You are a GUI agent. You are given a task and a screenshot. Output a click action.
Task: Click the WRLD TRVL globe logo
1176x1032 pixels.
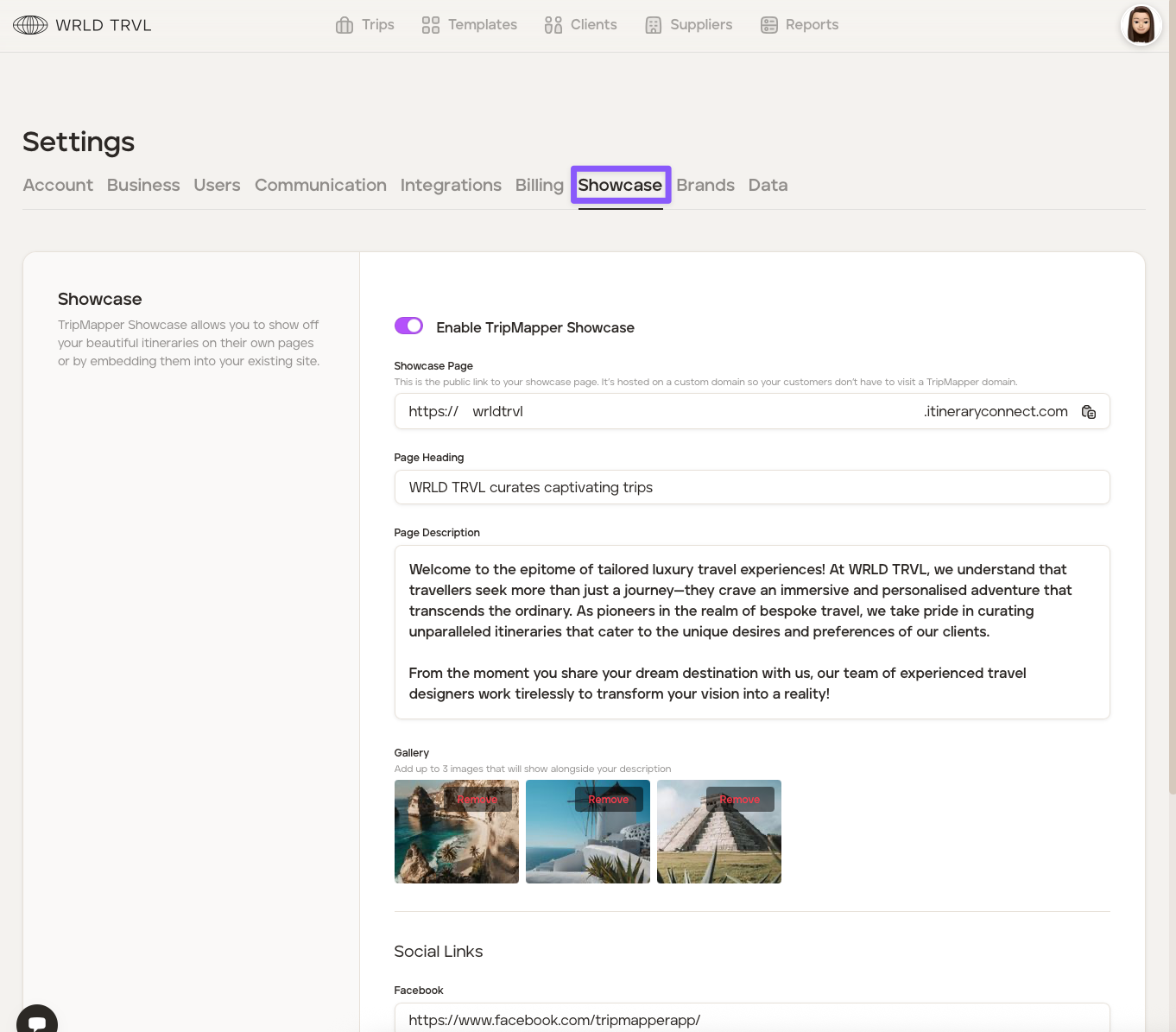tap(30, 25)
